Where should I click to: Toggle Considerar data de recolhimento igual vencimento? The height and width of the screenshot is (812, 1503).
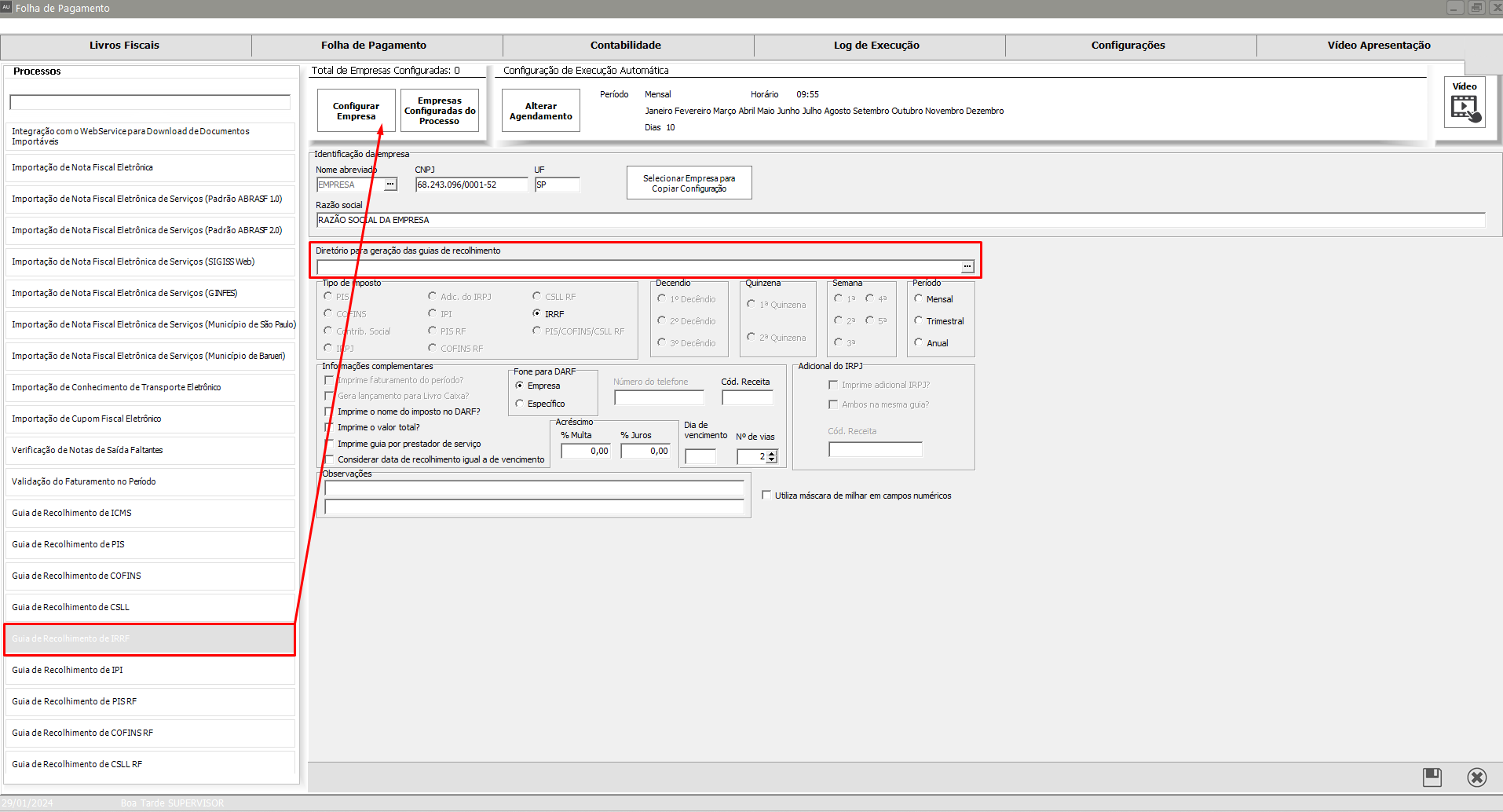click(x=329, y=459)
